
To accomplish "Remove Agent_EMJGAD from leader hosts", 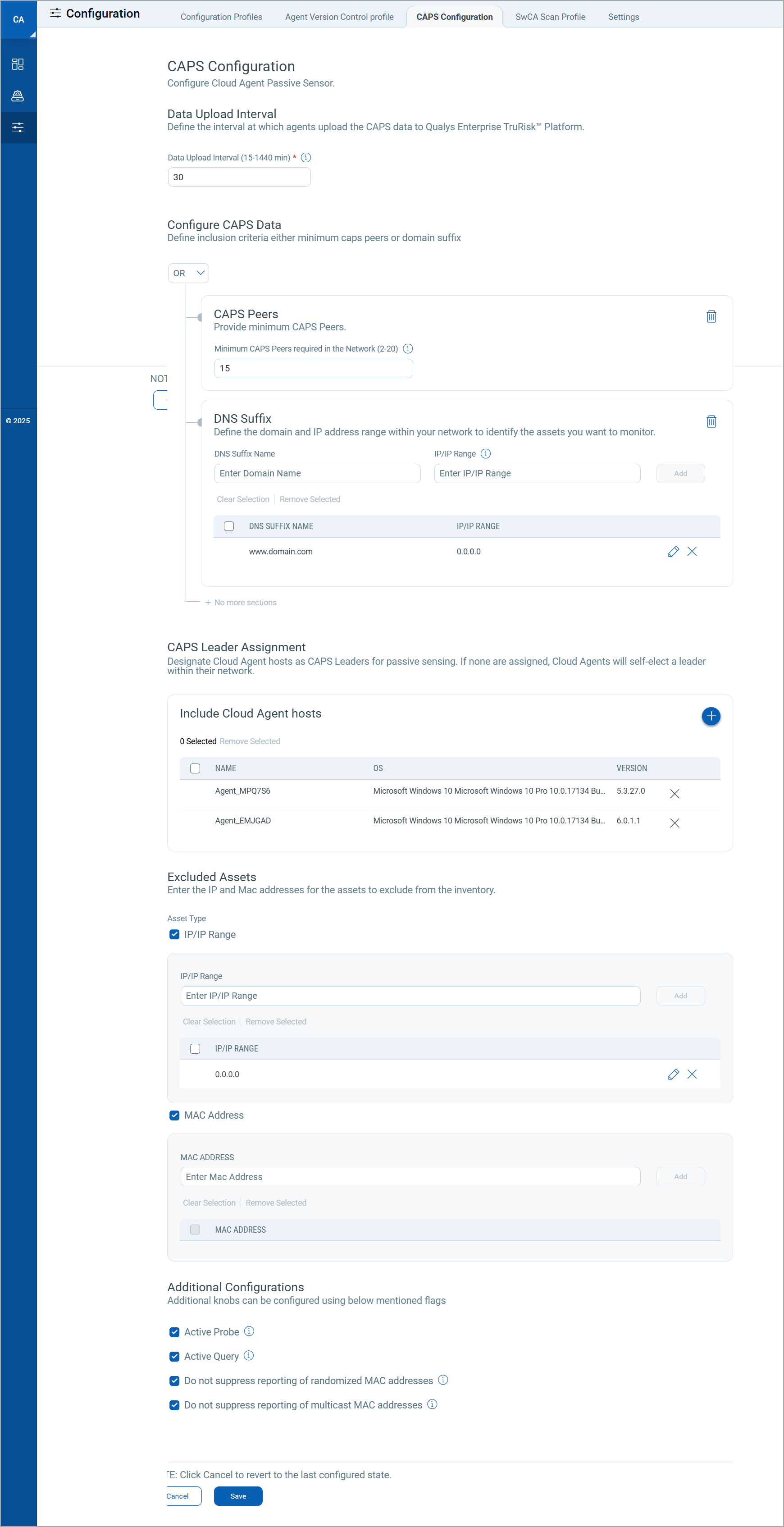I will (x=675, y=823).
